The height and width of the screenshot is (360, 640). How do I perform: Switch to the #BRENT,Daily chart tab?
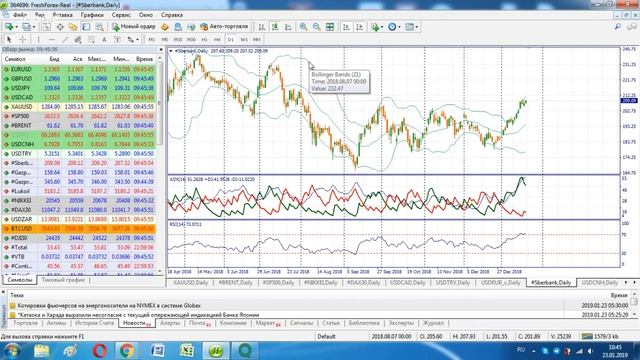(236, 282)
